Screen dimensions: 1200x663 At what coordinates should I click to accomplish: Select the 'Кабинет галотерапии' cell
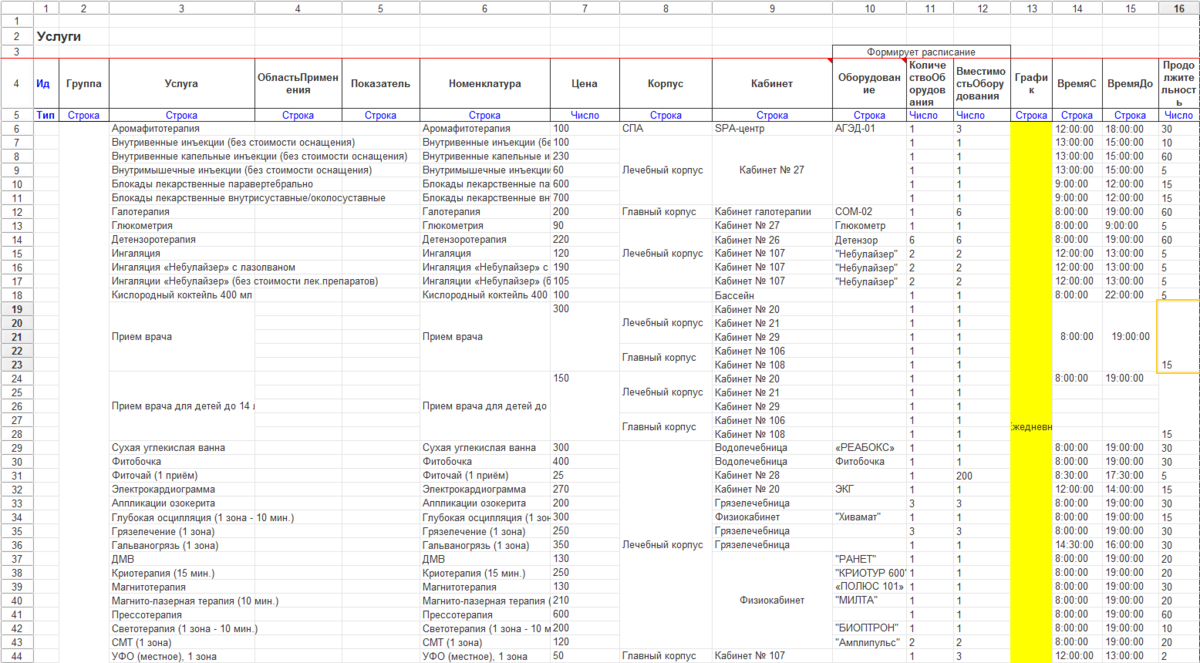772,212
